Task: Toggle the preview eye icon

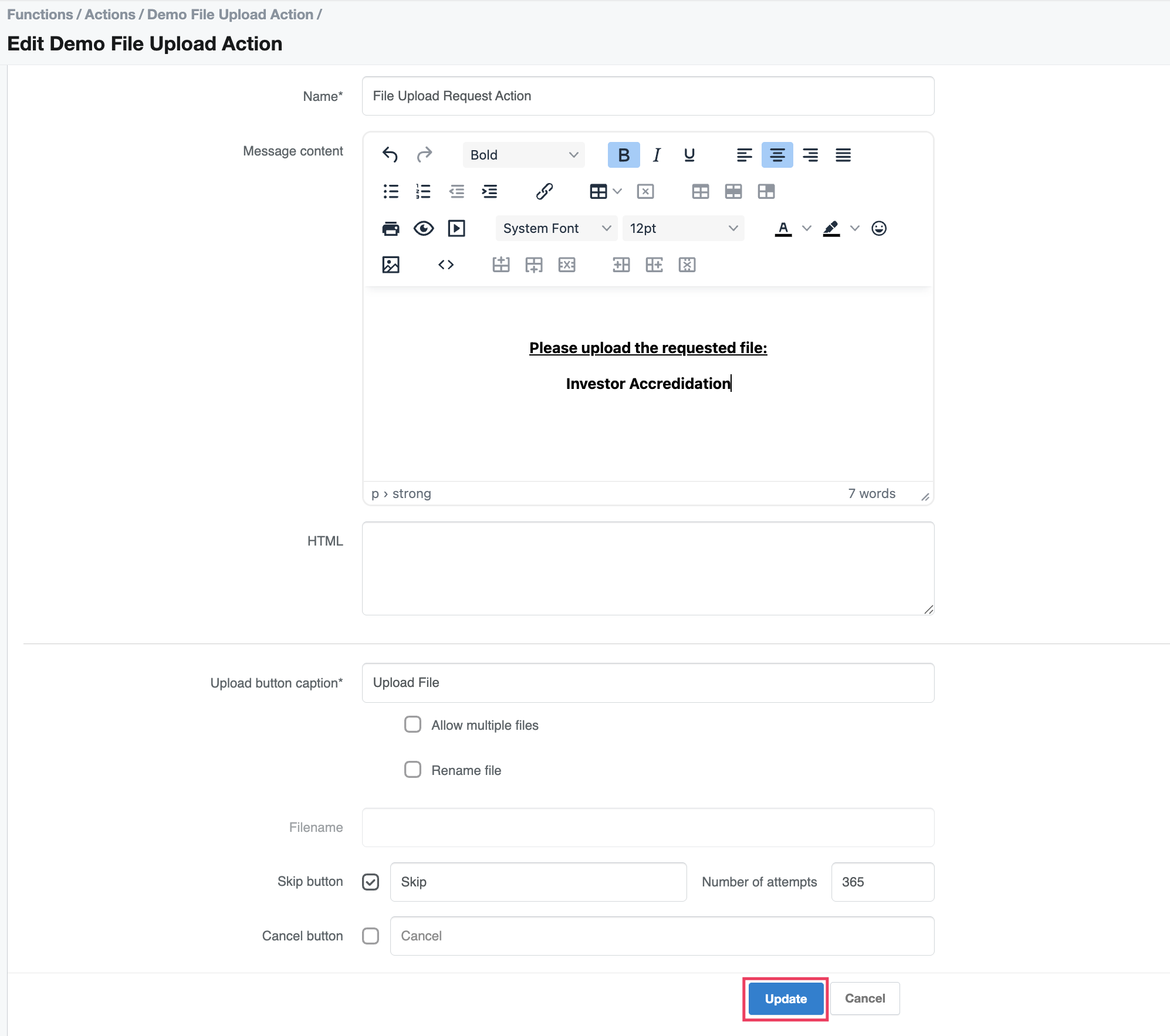Action: 424,228
